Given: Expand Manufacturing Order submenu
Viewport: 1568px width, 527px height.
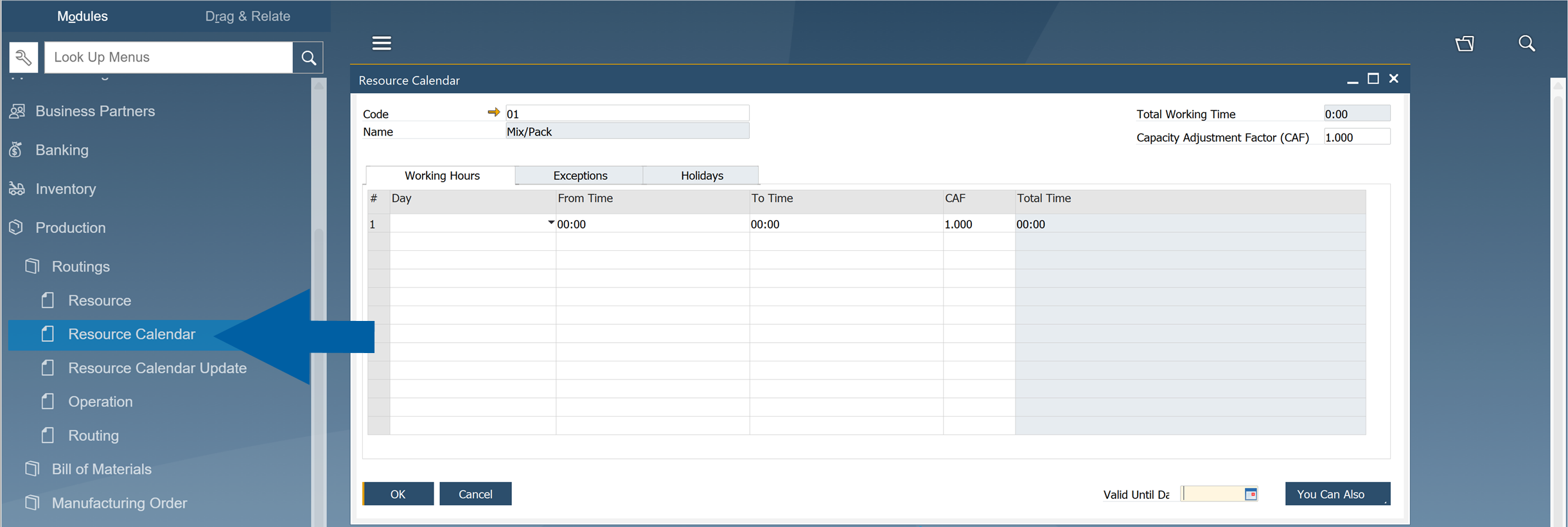Looking at the screenshot, I should 119,503.
